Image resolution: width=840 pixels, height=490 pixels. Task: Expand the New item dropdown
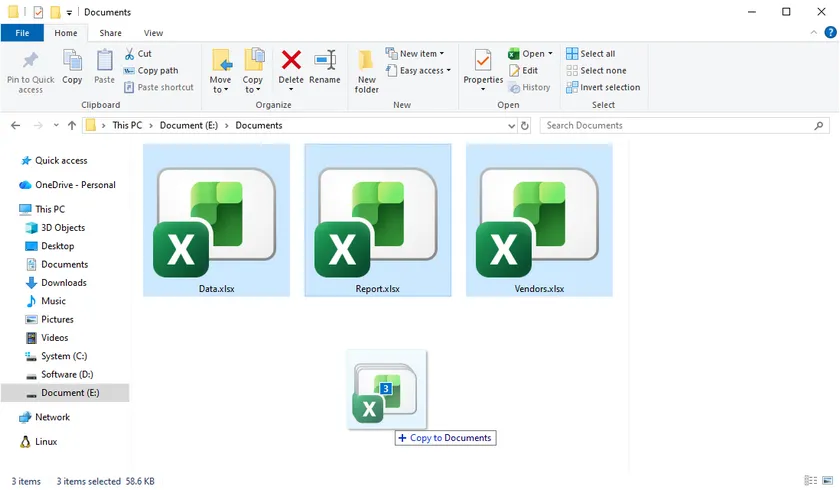415,54
